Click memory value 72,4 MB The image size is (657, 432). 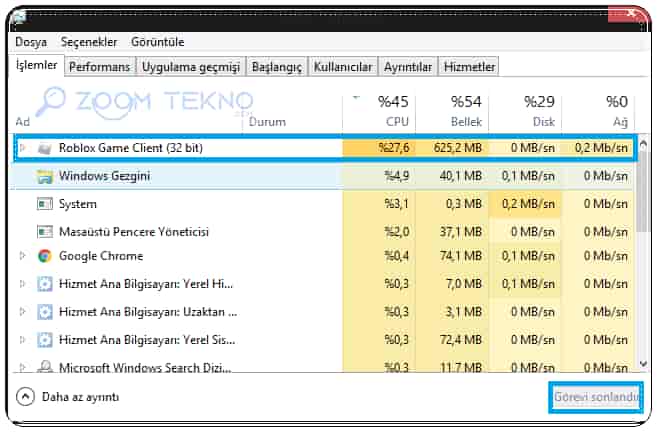point(460,340)
